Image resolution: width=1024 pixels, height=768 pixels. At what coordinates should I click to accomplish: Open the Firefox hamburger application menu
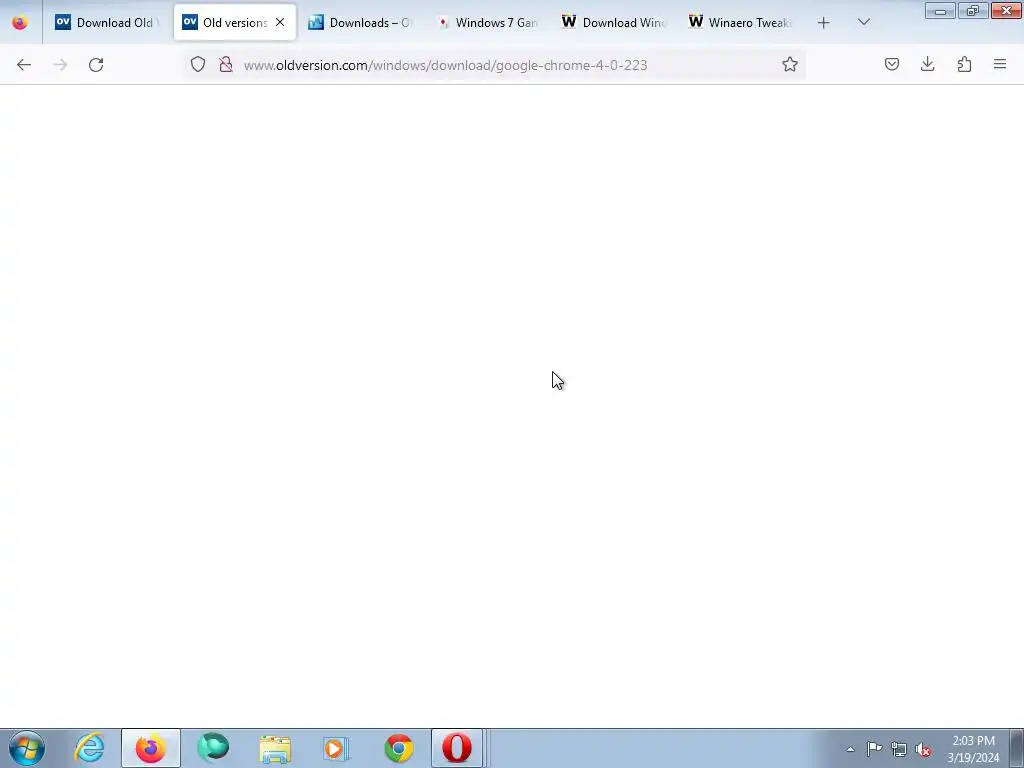[1000, 64]
